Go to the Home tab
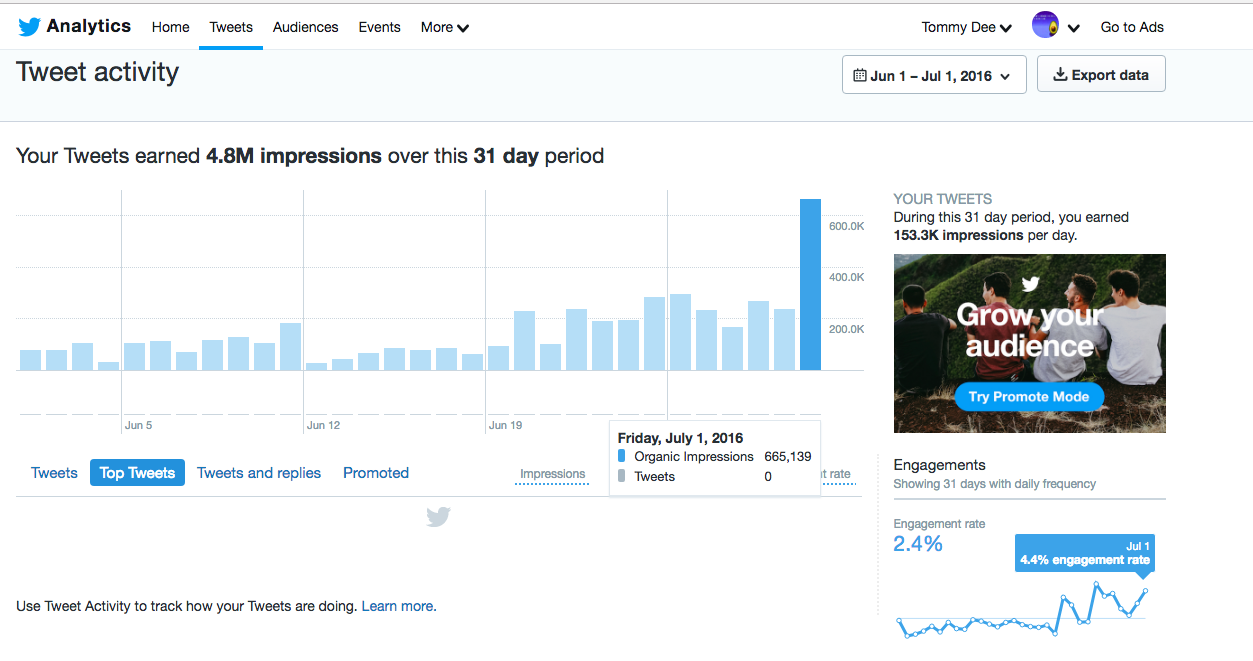The width and height of the screenshot is (1253, 661). tap(170, 27)
